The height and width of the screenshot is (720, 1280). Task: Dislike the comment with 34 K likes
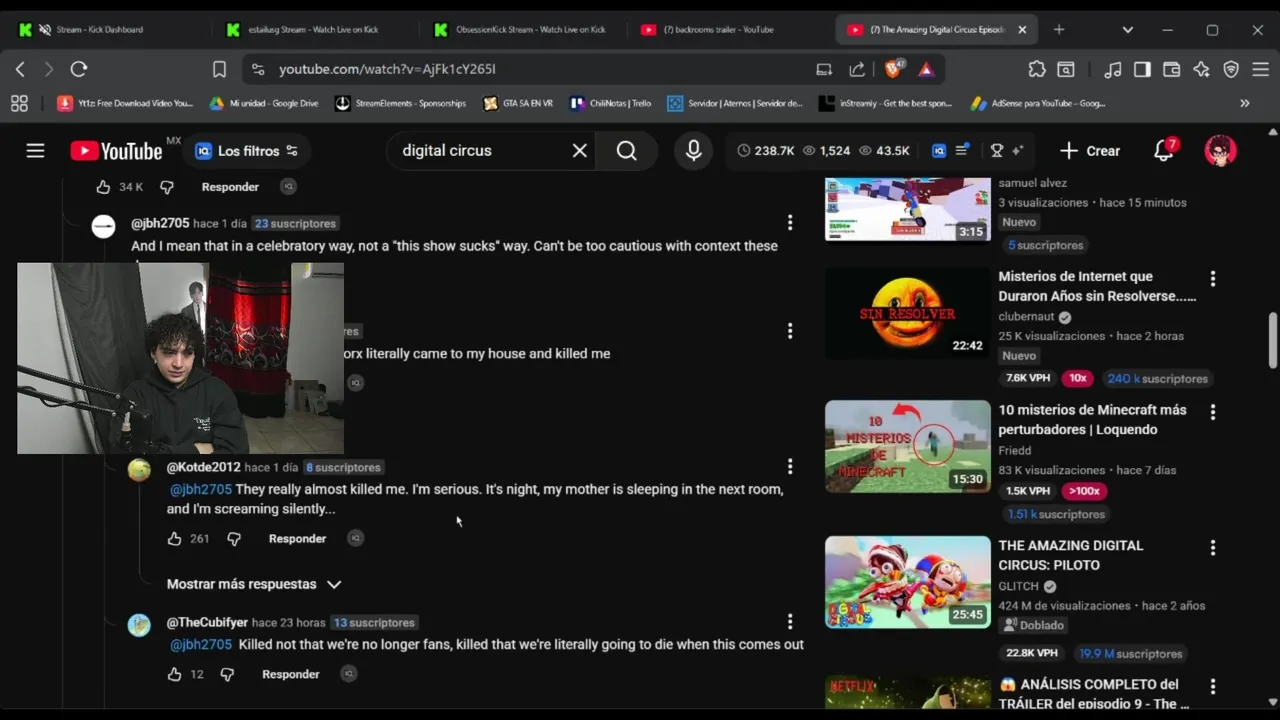coord(167,187)
